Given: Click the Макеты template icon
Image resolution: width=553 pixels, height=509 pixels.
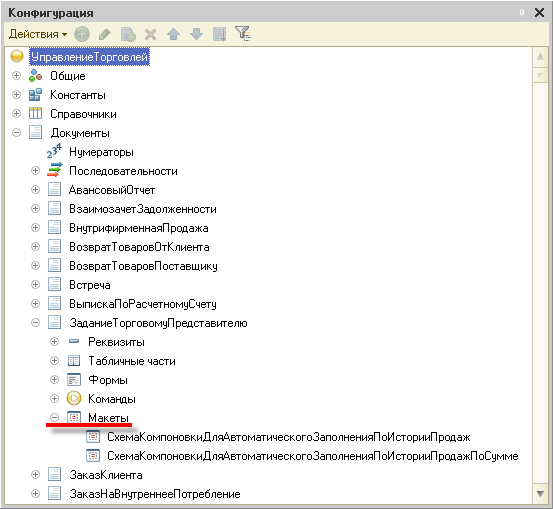Looking at the screenshot, I should point(74,418).
